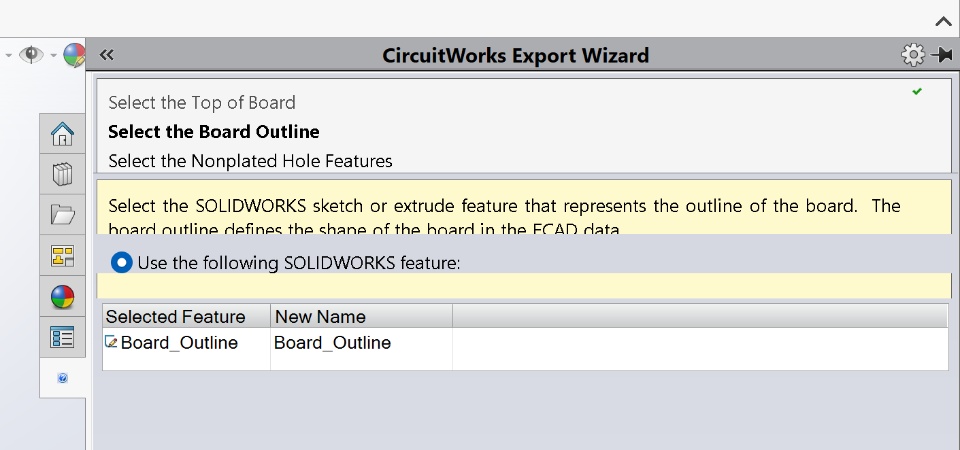Open the Design Library tab
The image size is (960, 450).
coord(62,174)
